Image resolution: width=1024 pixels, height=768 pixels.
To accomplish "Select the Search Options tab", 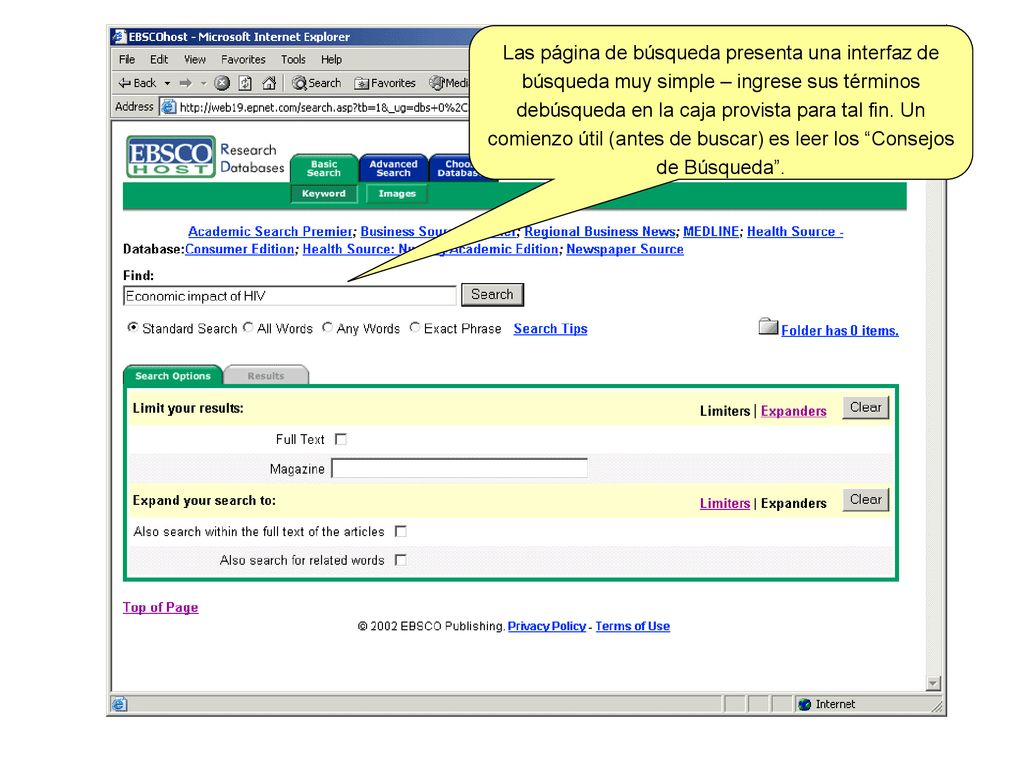I will (172, 376).
